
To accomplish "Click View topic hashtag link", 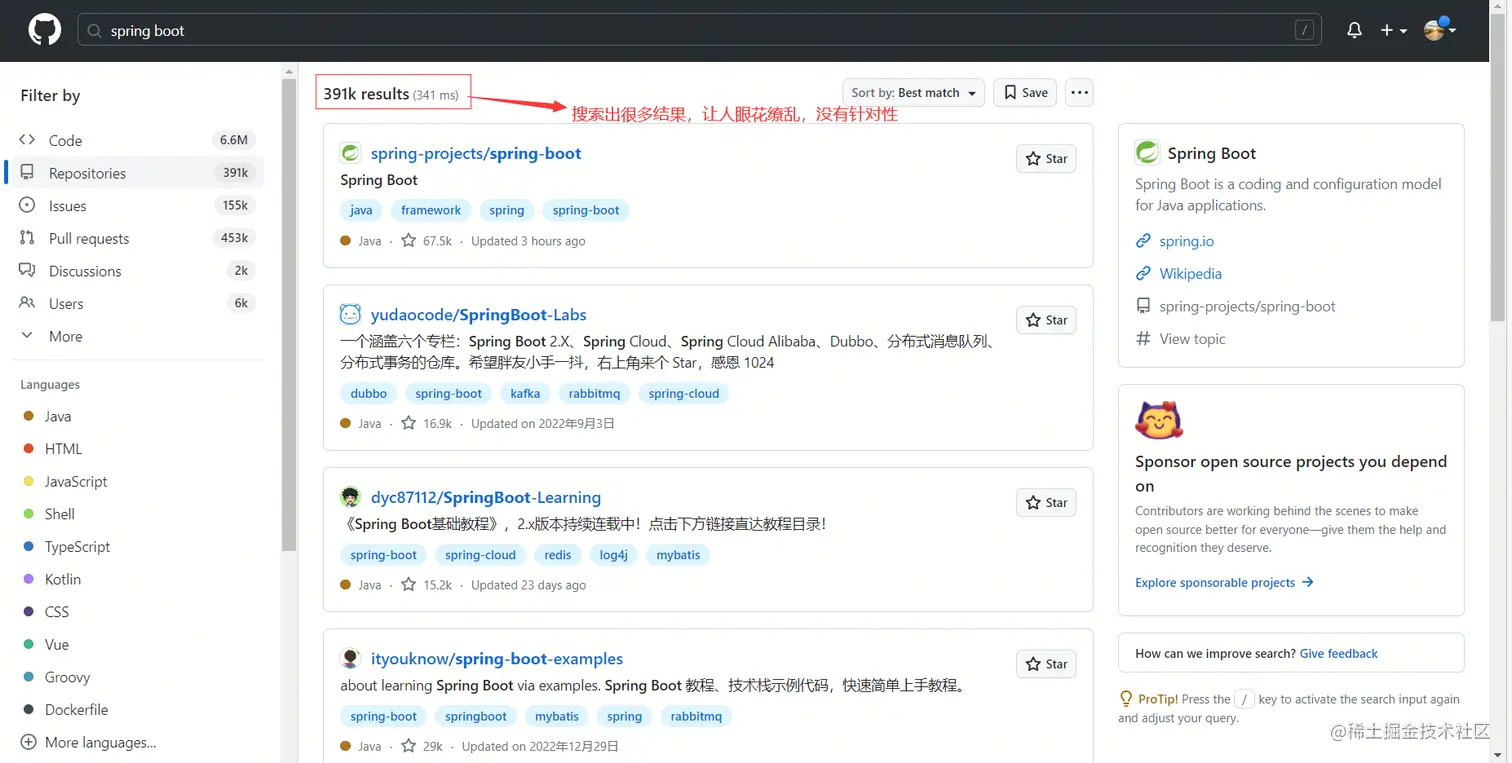I will point(1192,339).
